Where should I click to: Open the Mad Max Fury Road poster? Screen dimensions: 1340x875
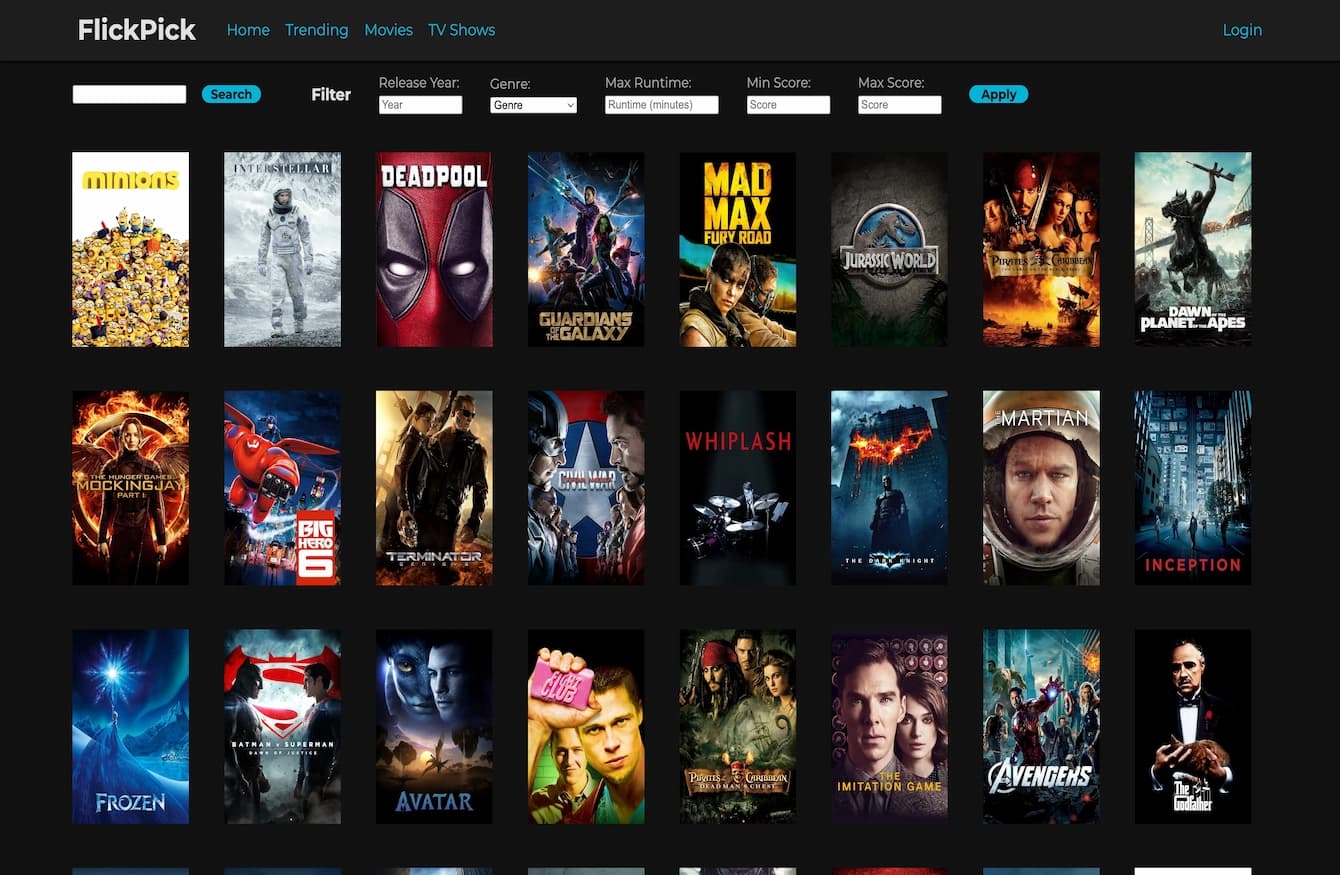coord(738,249)
